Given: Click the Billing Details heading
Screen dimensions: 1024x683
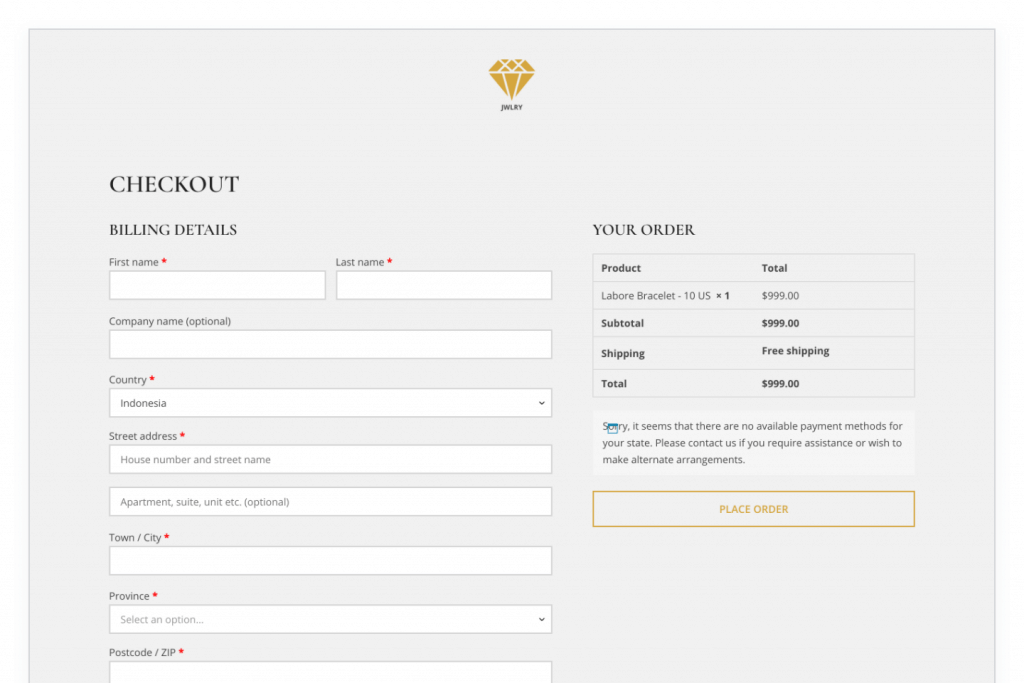Looking at the screenshot, I should point(173,230).
